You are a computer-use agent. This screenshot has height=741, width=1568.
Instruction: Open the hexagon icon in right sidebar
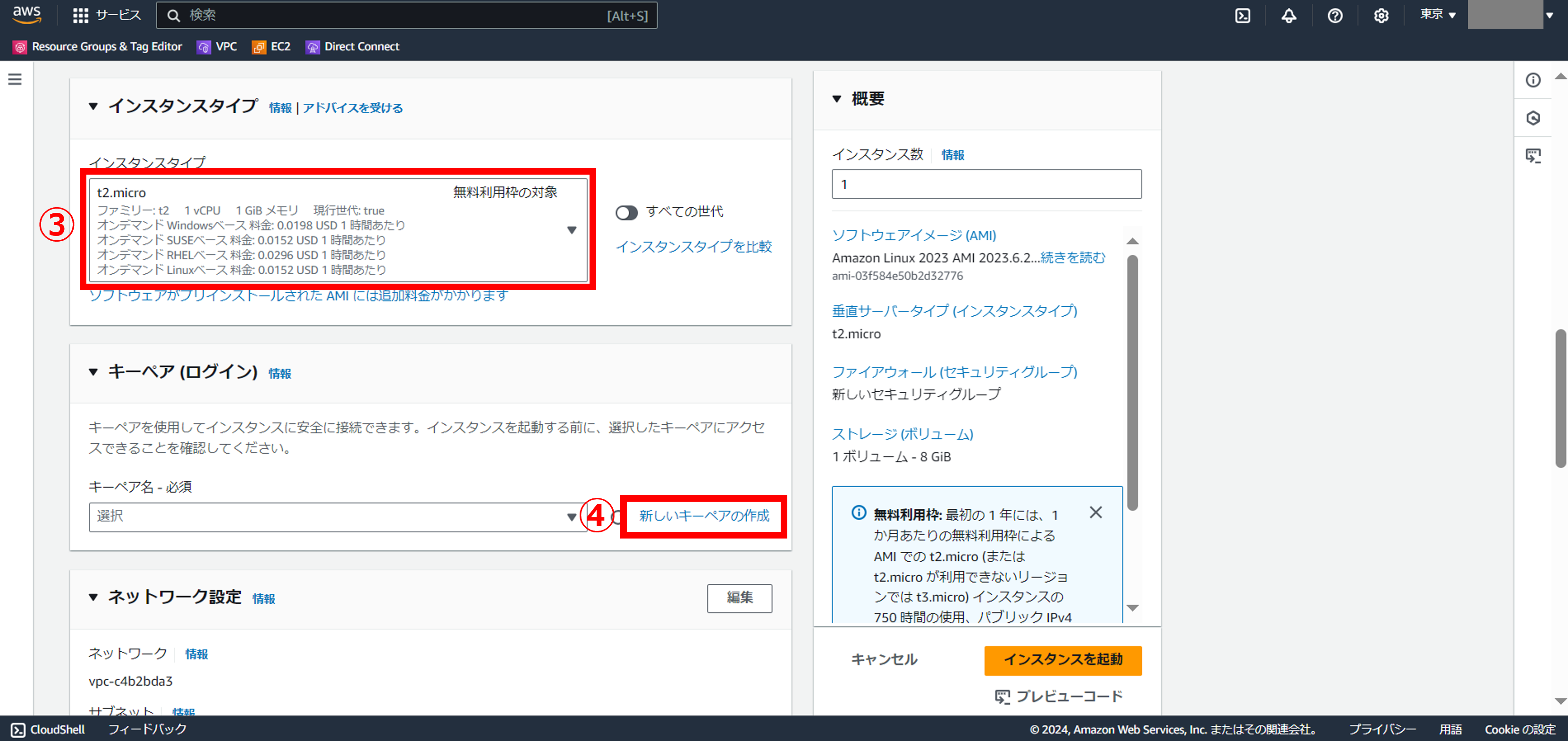[1533, 118]
